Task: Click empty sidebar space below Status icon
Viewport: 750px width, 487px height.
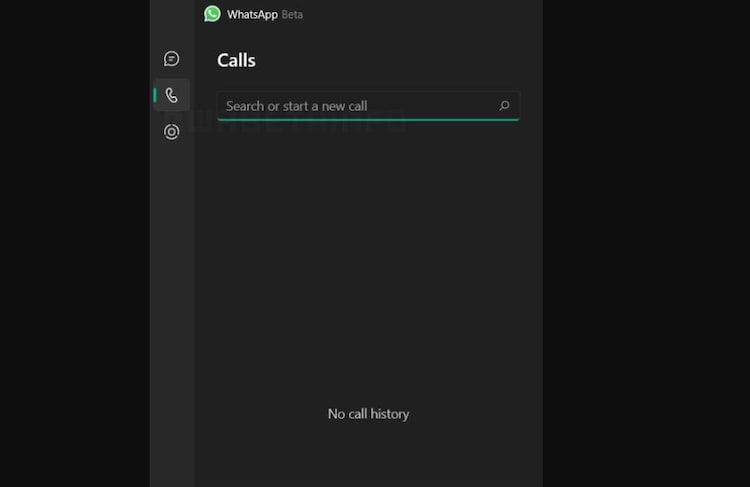Action: (171, 300)
